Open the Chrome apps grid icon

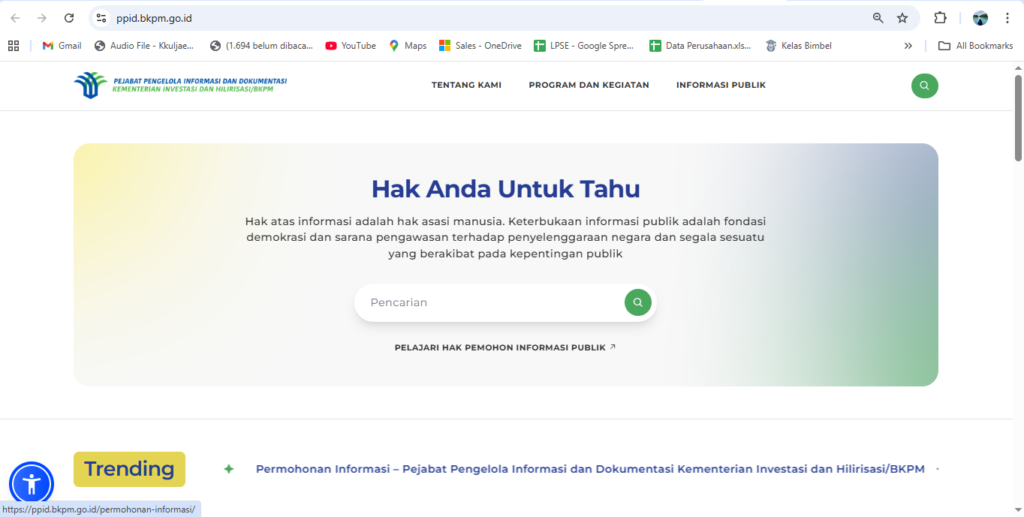(x=14, y=45)
